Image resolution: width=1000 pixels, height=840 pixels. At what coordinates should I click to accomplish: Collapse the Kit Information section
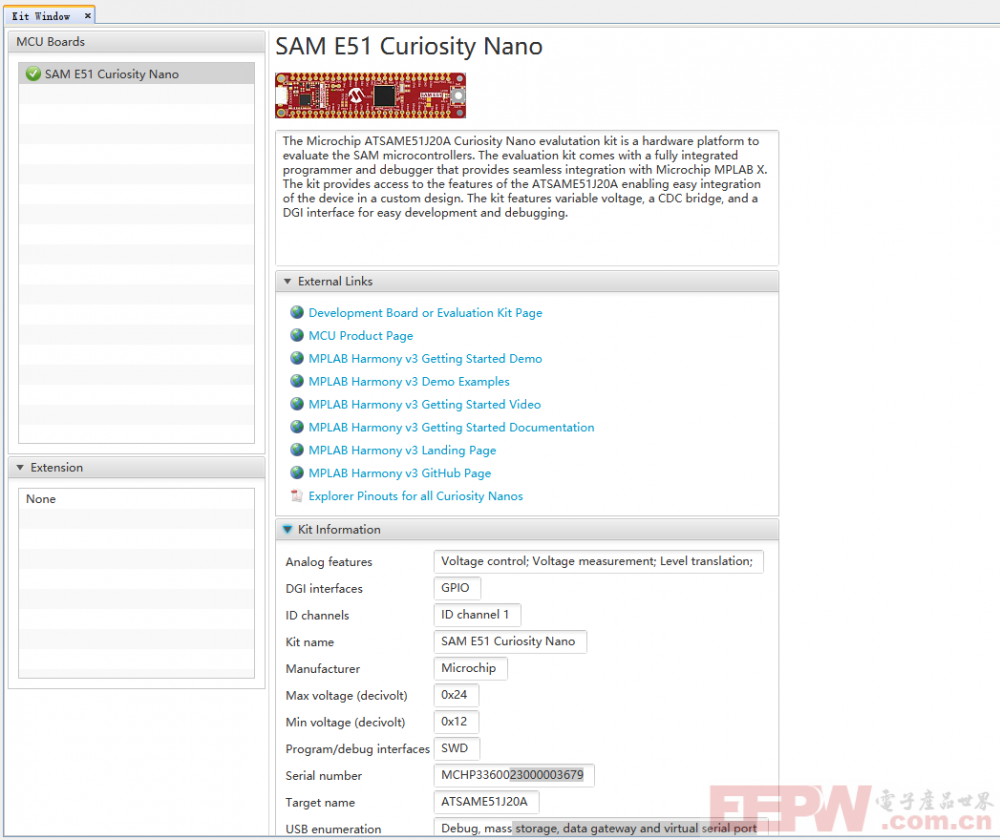(x=288, y=529)
